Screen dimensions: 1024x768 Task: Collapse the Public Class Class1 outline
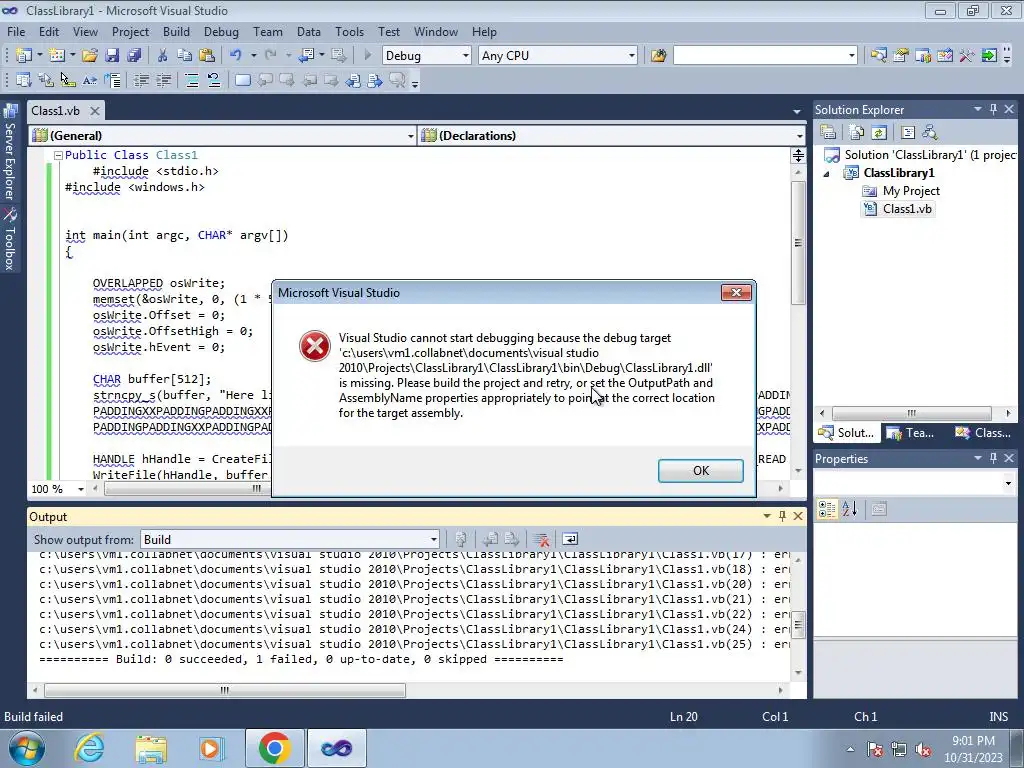pos(58,155)
